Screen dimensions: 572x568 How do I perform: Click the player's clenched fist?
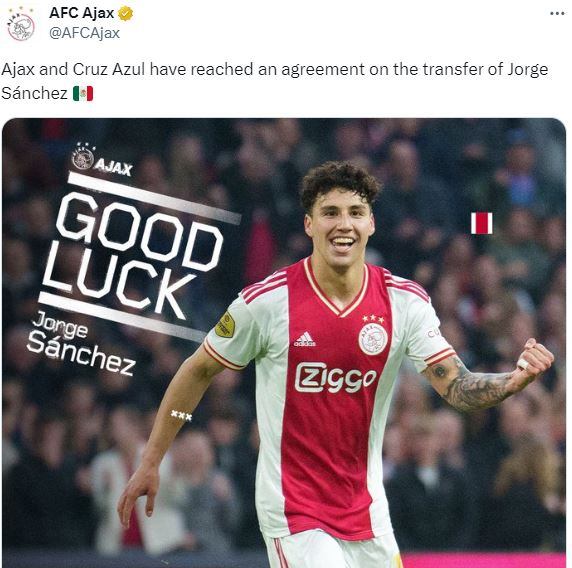pyautogui.click(x=535, y=359)
